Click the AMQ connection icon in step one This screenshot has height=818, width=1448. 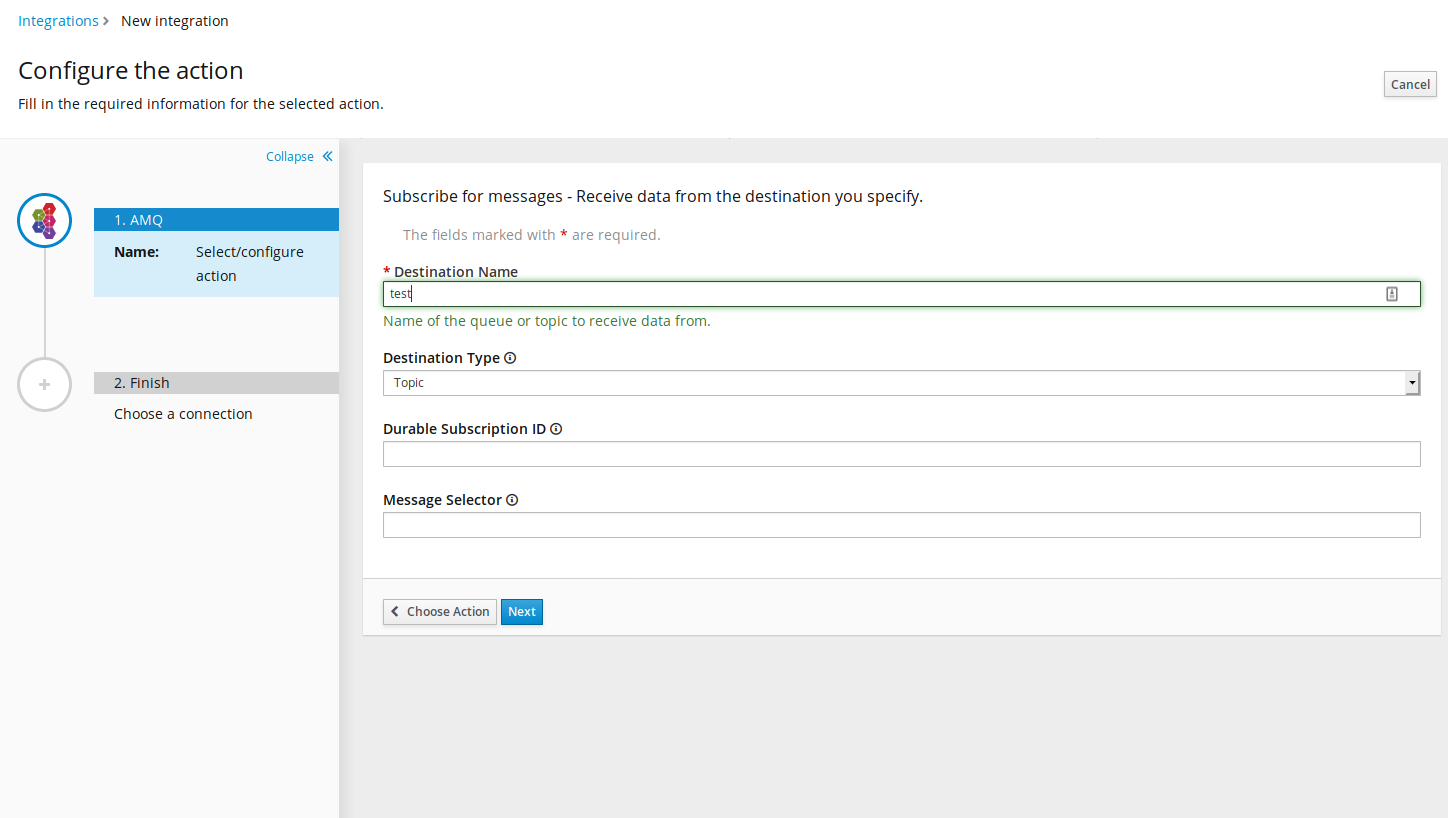pos(45,220)
